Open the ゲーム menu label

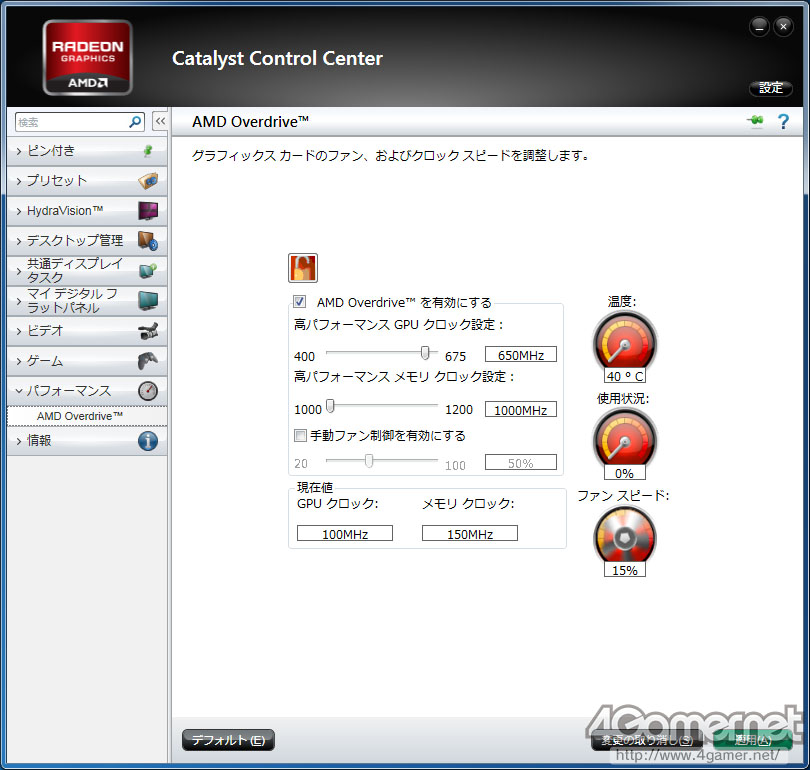coord(45,360)
